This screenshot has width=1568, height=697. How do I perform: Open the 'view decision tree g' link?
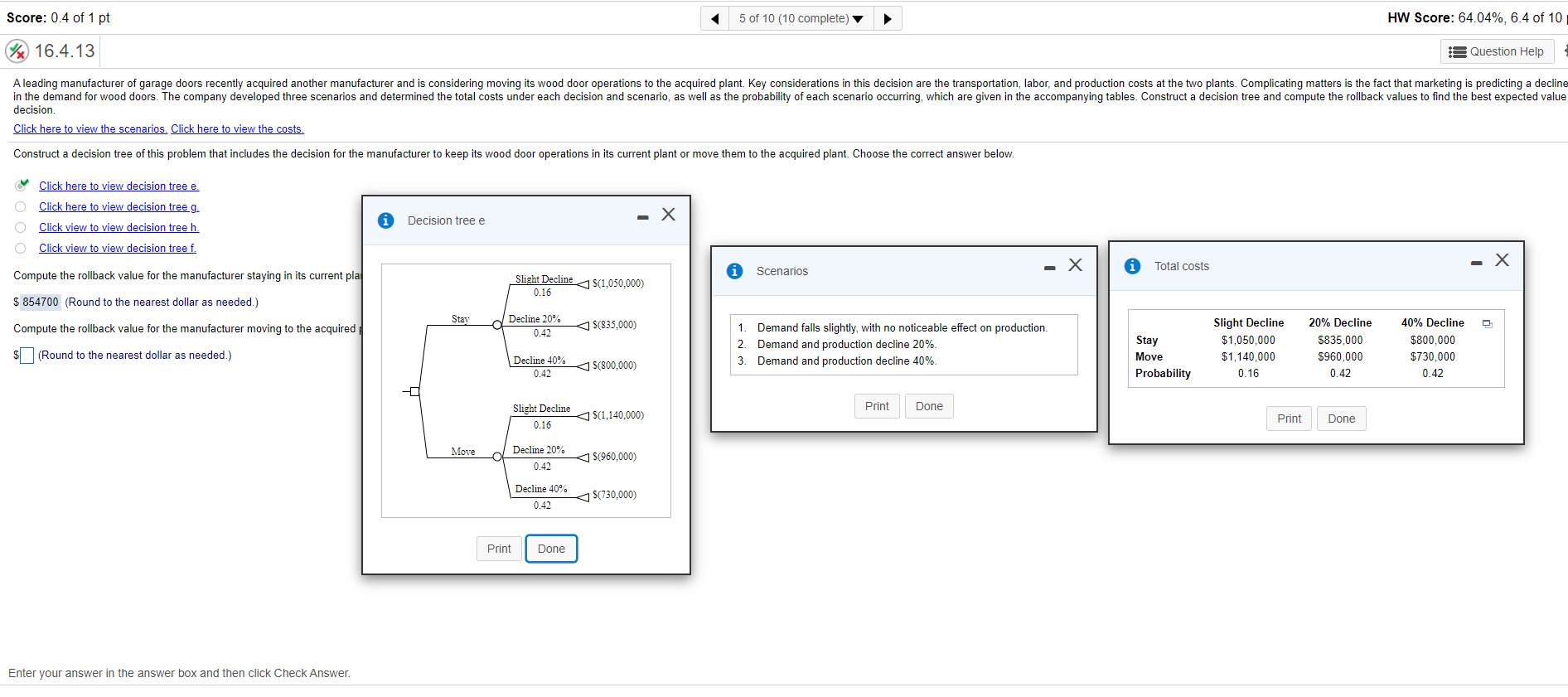[x=119, y=206]
